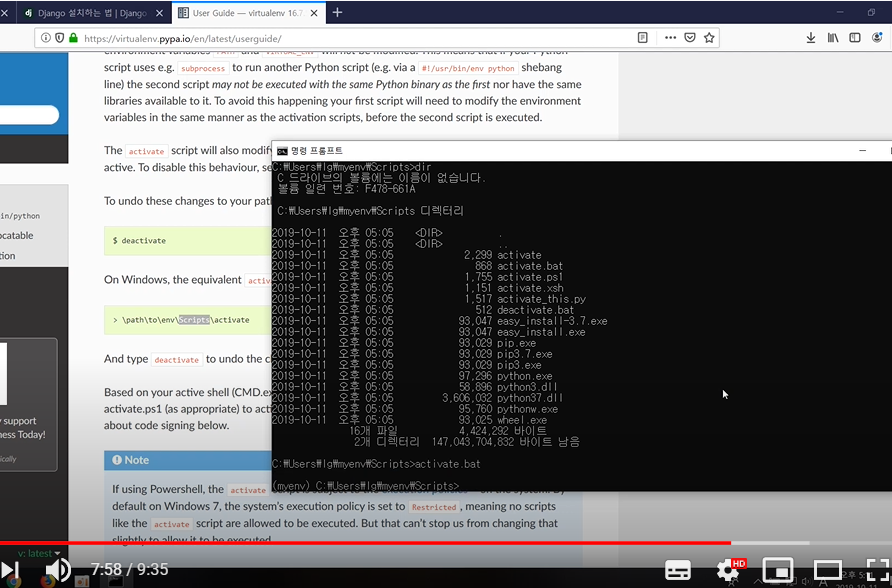Click 'wheel.exe' file entry
The image size is (892, 588).
click(x=522, y=420)
